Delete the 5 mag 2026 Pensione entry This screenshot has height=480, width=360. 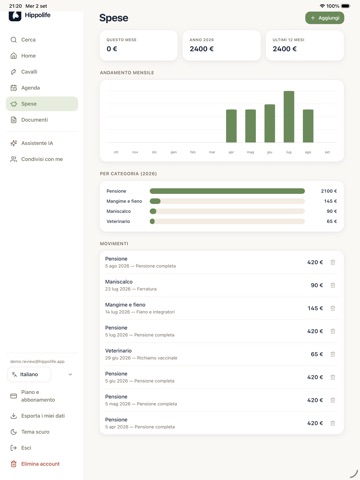(x=333, y=400)
